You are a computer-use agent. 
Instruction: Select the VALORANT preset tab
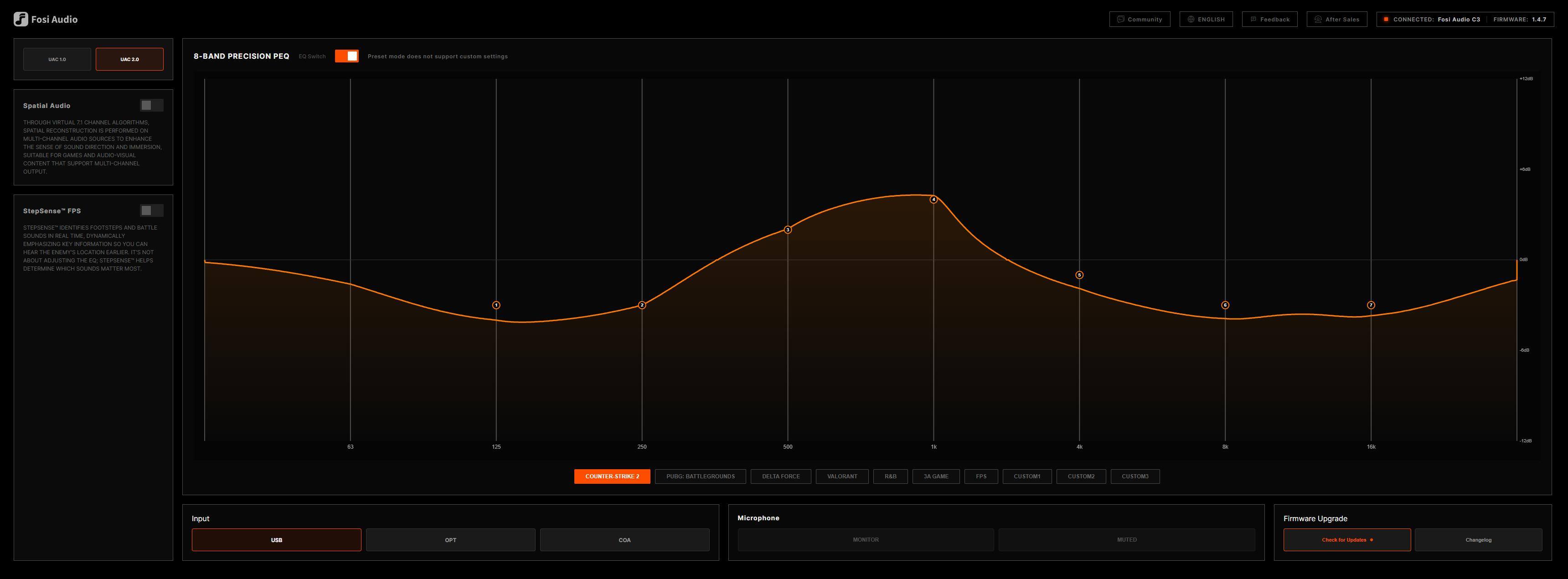tap(842, 476)
